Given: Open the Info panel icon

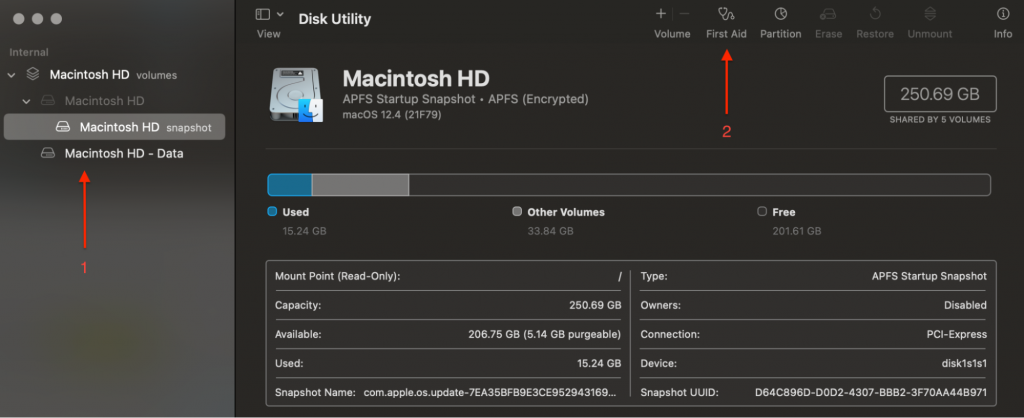Looking at the screenshot, I should coord(1002,14).
